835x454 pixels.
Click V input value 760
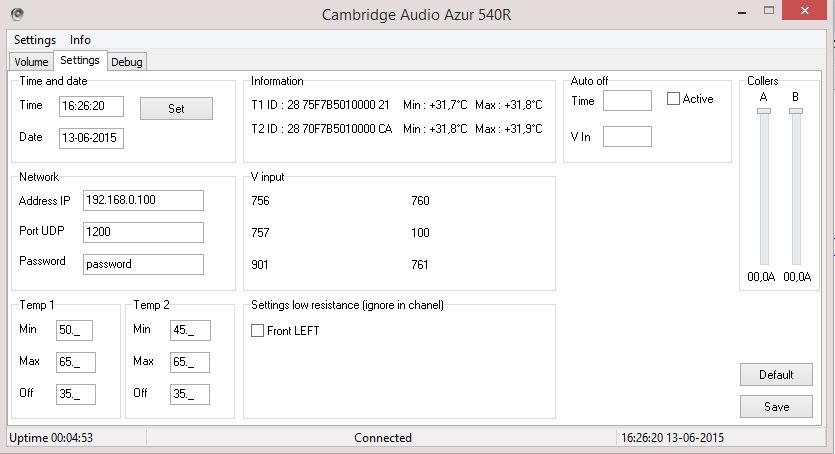click(420, 201)
